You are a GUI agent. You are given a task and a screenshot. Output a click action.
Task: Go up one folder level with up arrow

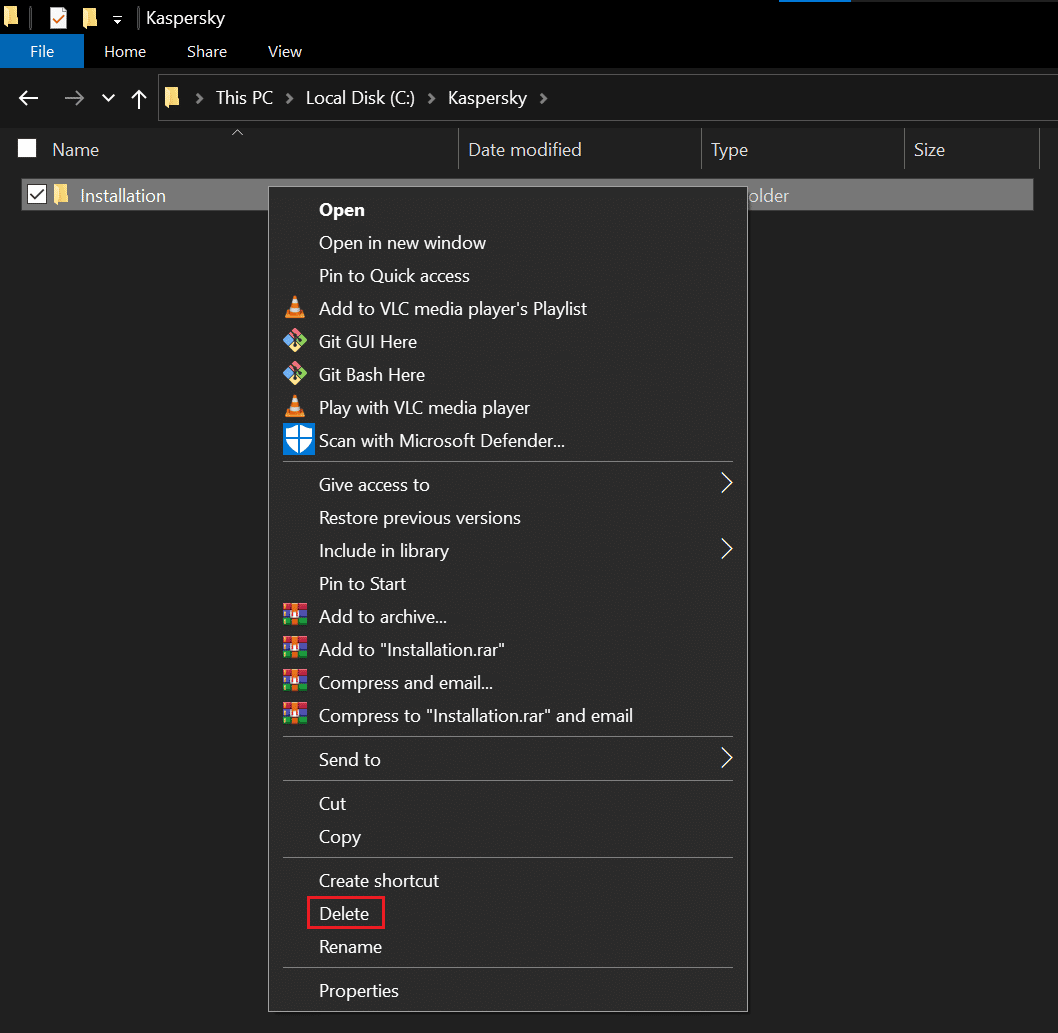click(139, 99)
